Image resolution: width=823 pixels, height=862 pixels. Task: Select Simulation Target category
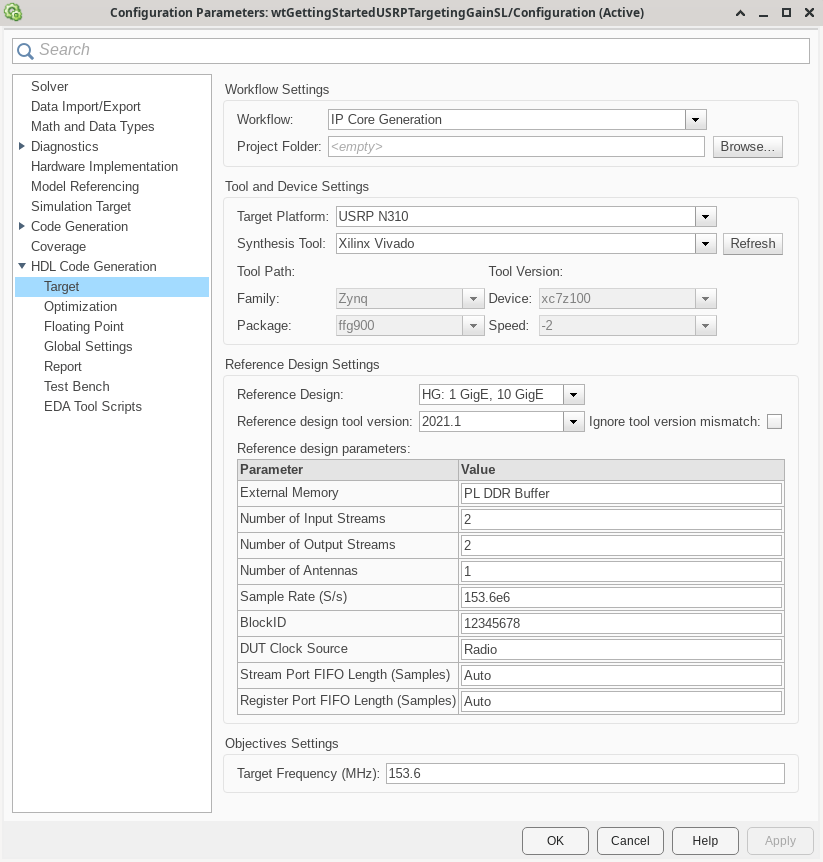(x=81, y=207)
